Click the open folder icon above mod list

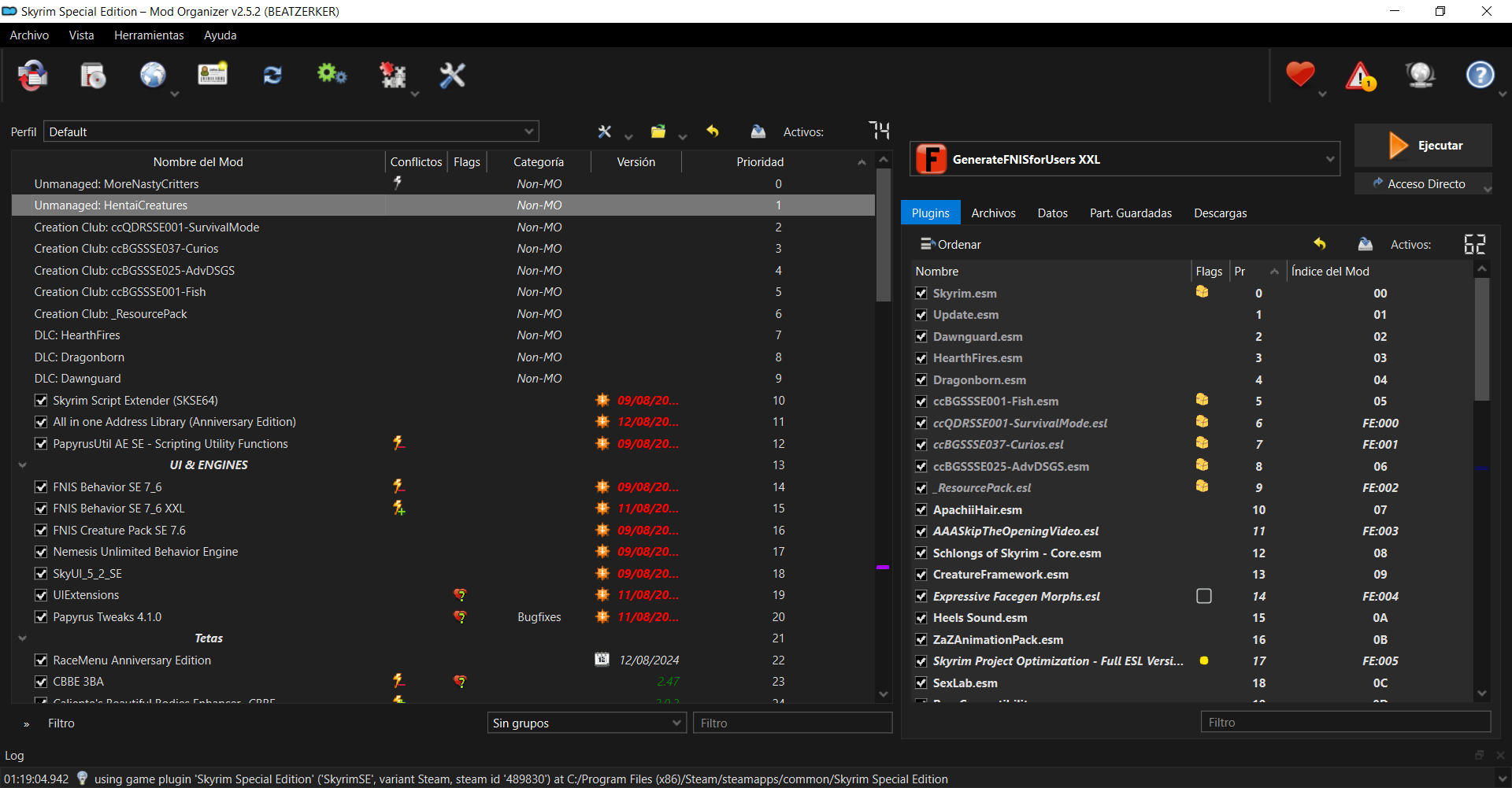[658, 131]
